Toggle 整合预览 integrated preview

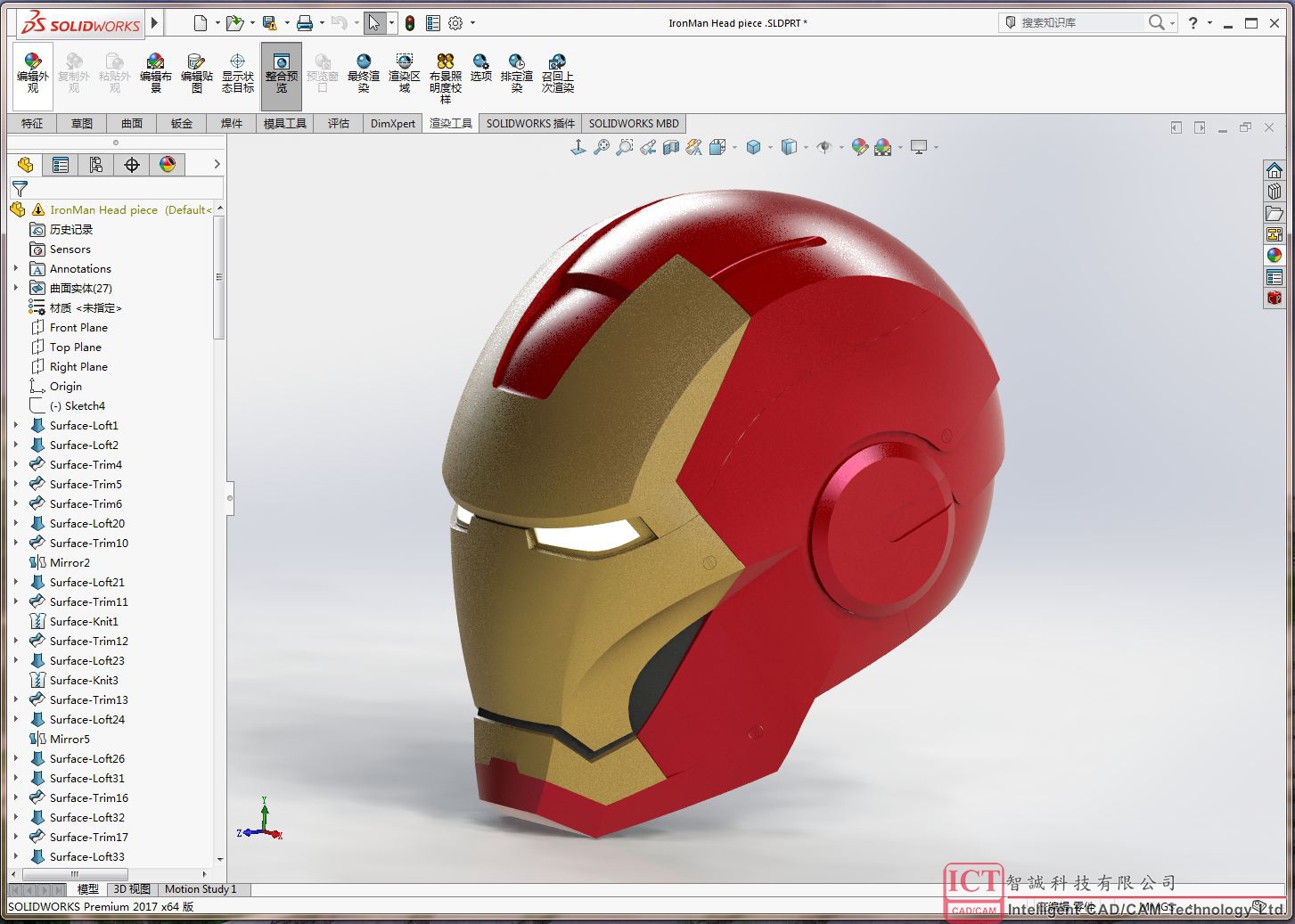tap(282, 75)
